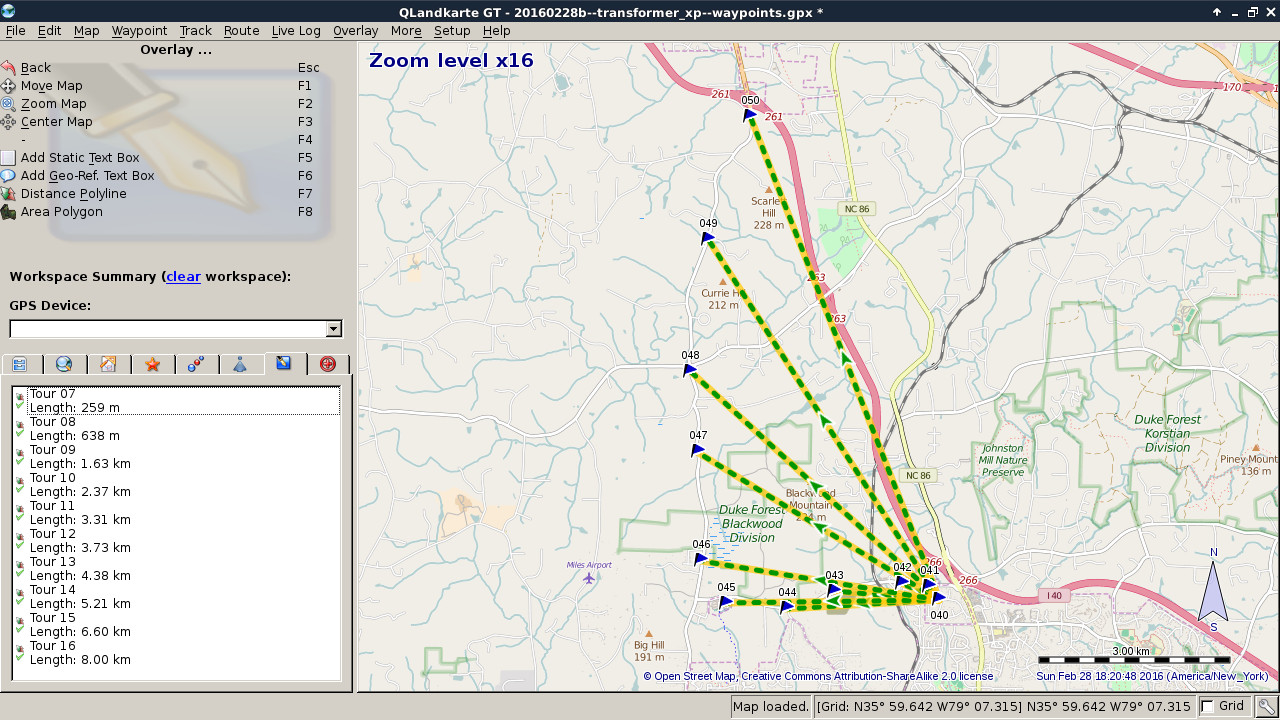The height and width of the screenshot is (720, 1280).
Task: Start the Distance Polyline tool
Action: tap(73, 194)
